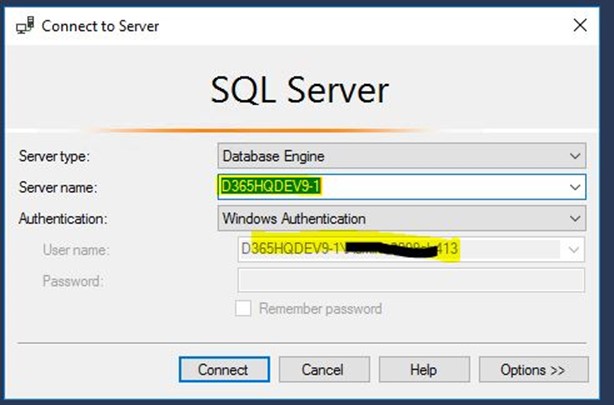Click the Connect to Server title icon
Screen dimensions: 614x405
[25, 26]
